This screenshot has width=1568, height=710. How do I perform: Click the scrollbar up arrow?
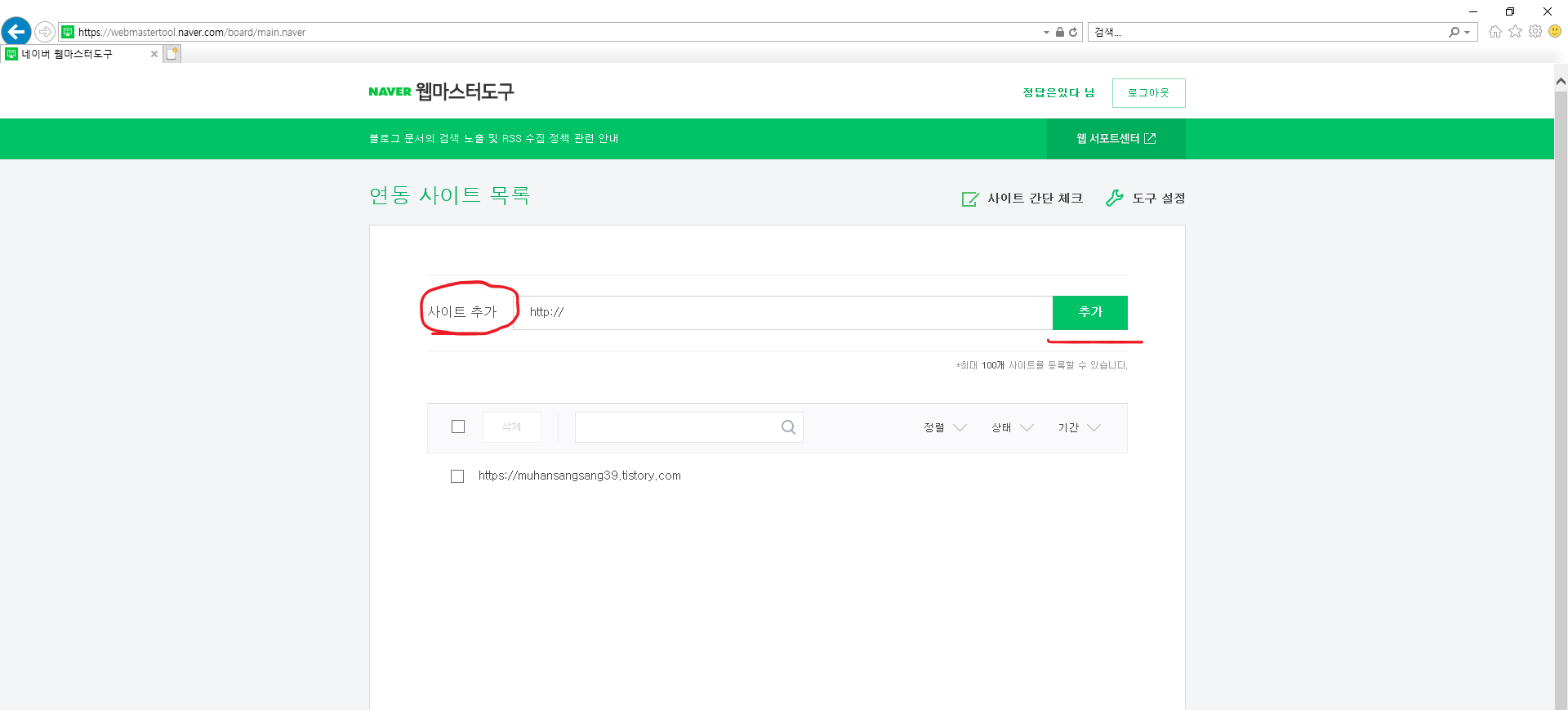pos(1561,81)
